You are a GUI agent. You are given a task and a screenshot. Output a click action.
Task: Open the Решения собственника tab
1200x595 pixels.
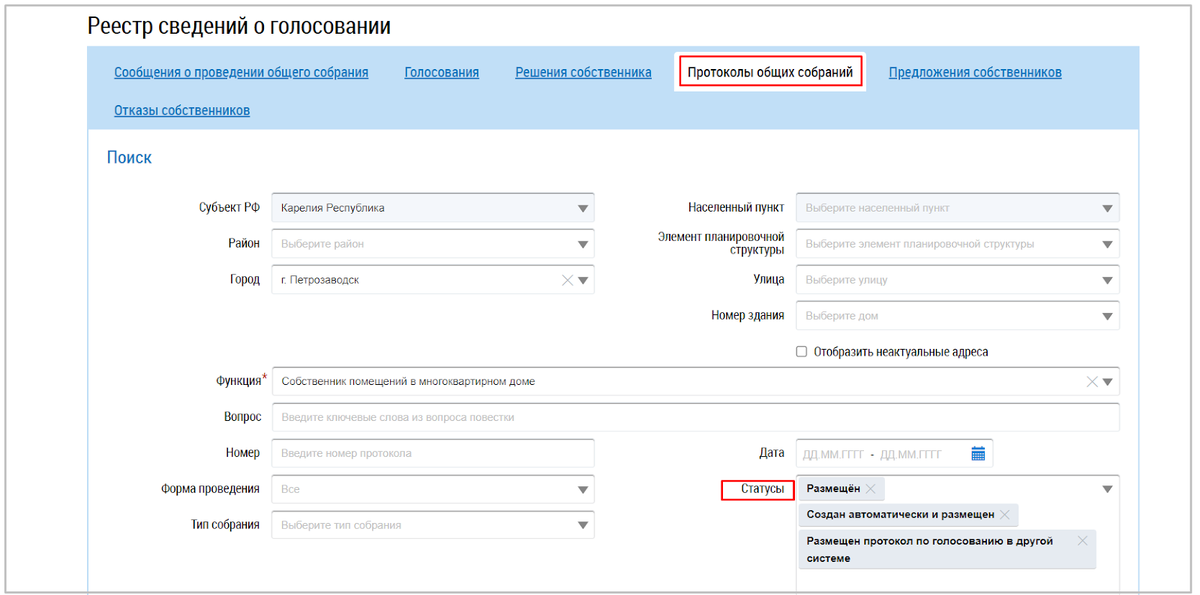point(583,73)
